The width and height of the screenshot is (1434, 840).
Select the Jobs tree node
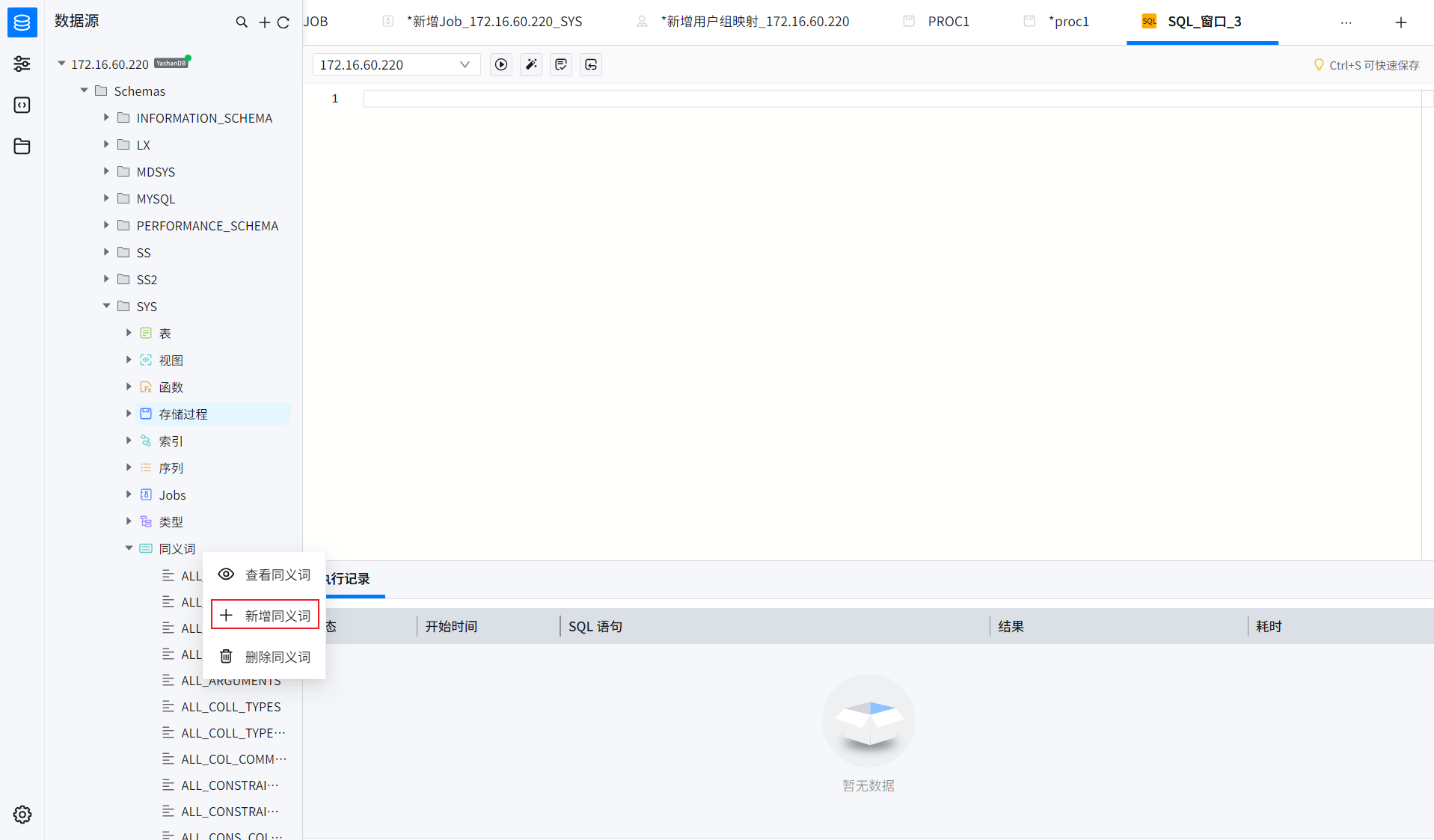172,494
